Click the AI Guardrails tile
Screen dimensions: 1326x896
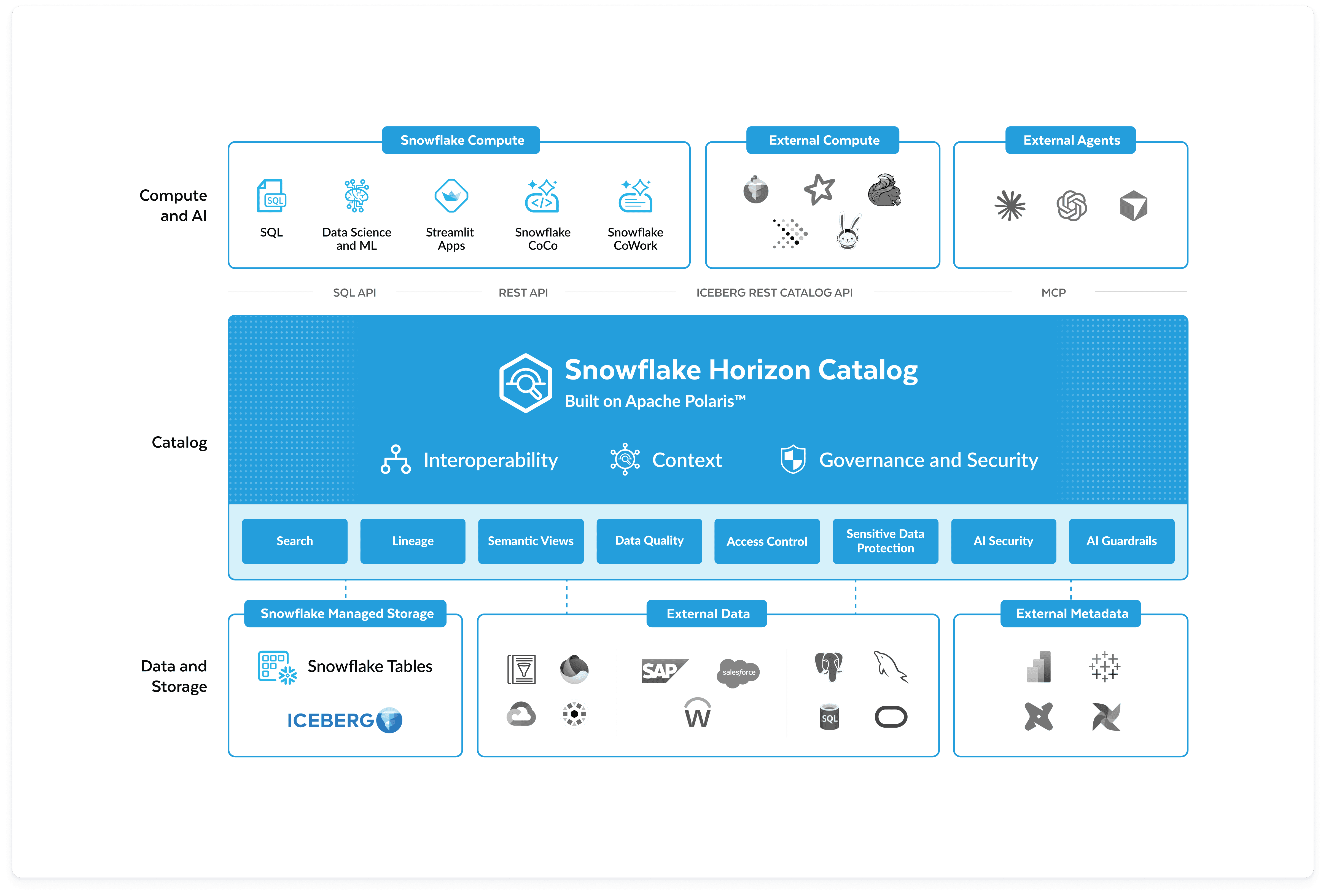pyautogui.click(x=1122, y=541)
